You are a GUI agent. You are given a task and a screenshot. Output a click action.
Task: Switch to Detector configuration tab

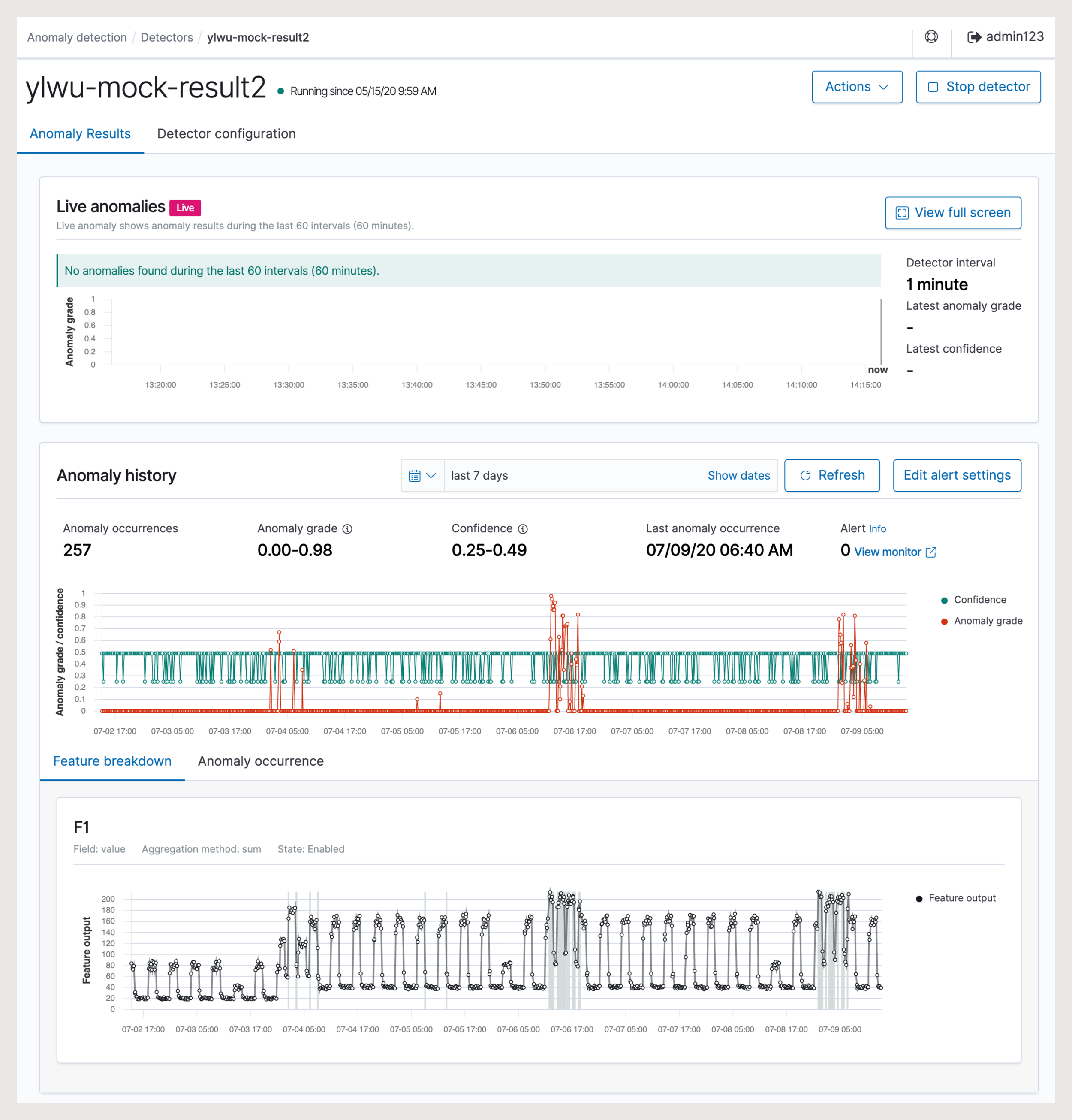[x=226, y=134]
